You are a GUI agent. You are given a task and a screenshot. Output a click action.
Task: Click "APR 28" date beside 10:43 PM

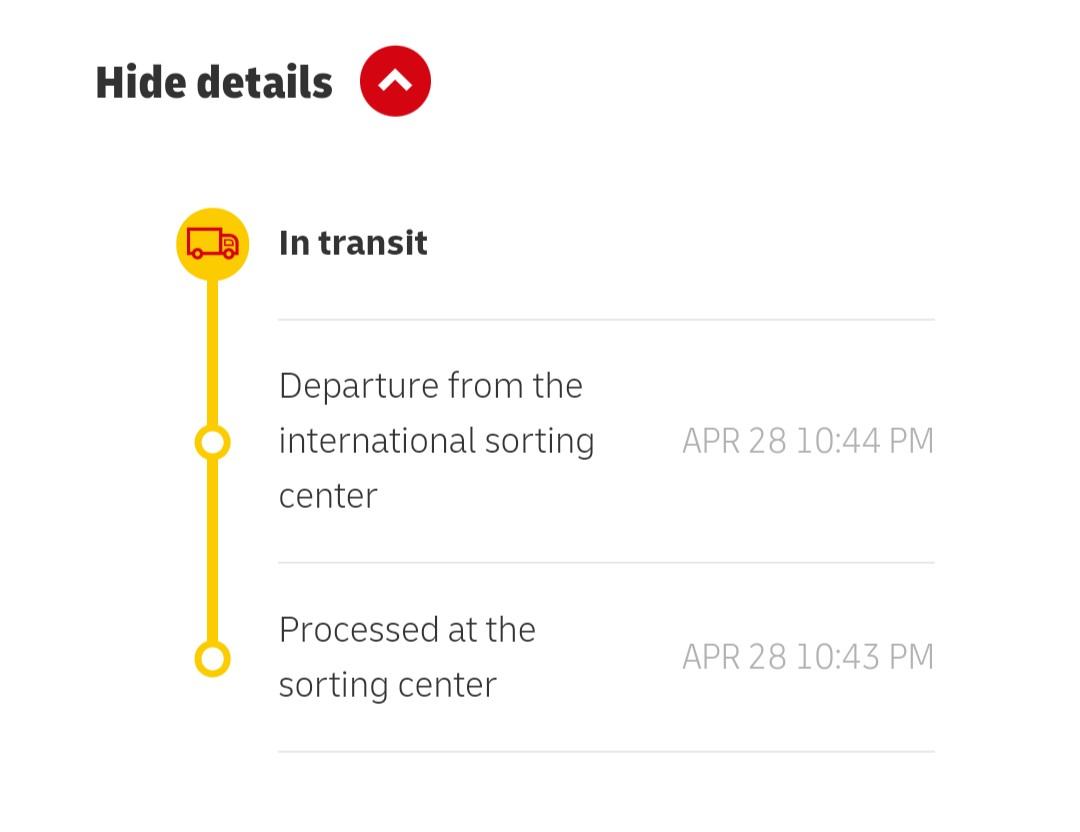tap(734, 657)
